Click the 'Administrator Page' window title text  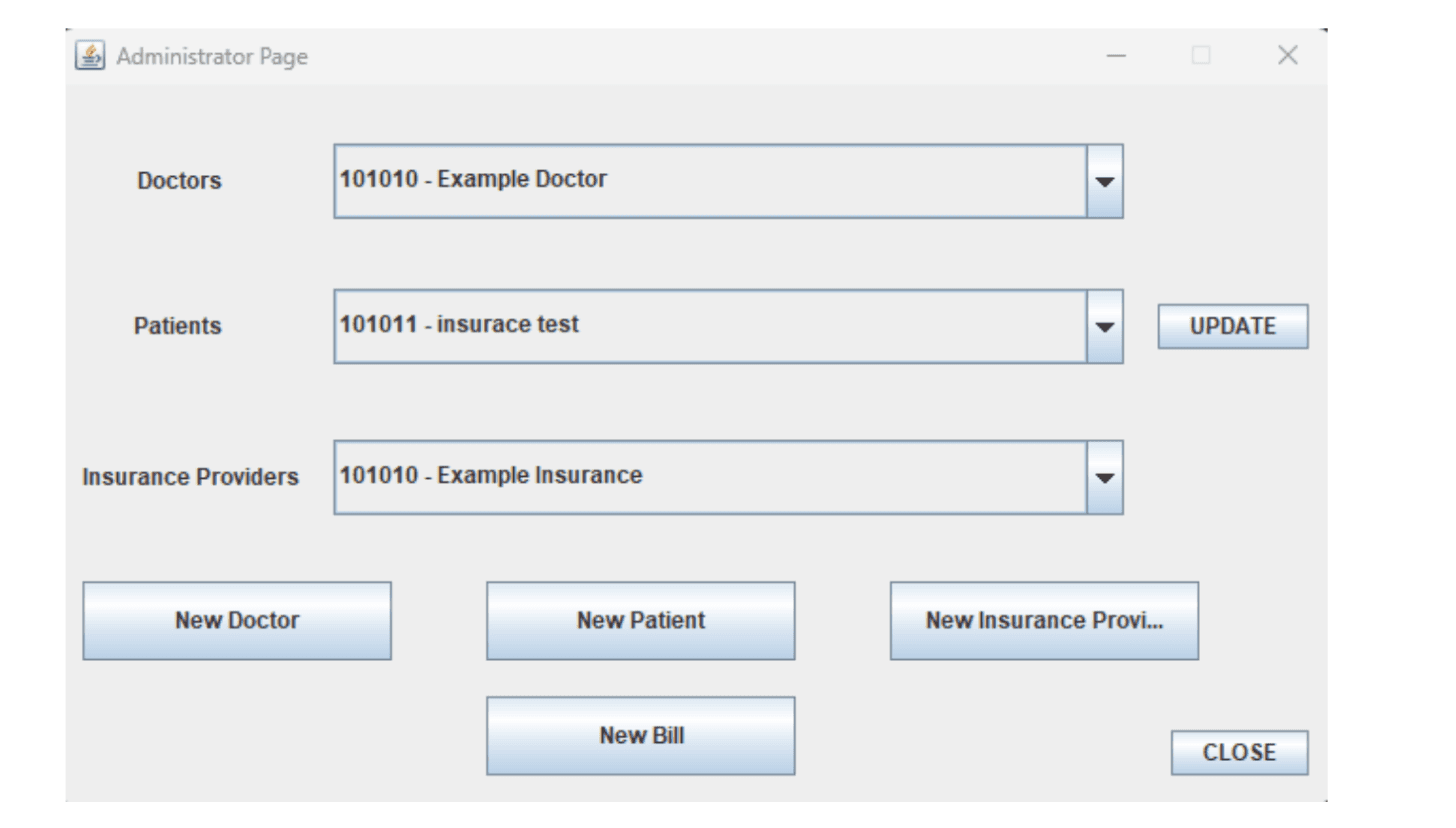(212, 57)
